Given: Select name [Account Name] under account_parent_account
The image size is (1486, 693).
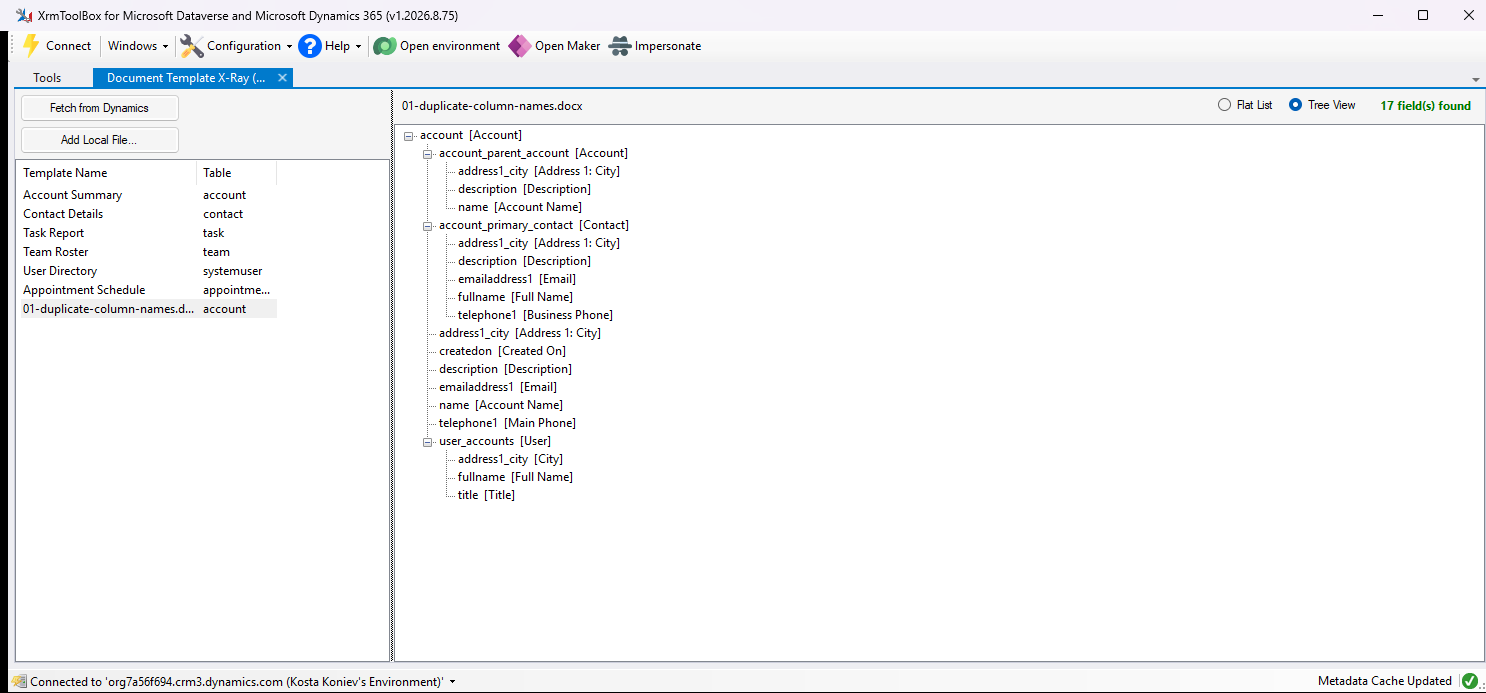Looking at the screenshot, I should click(x=520, y=207).
